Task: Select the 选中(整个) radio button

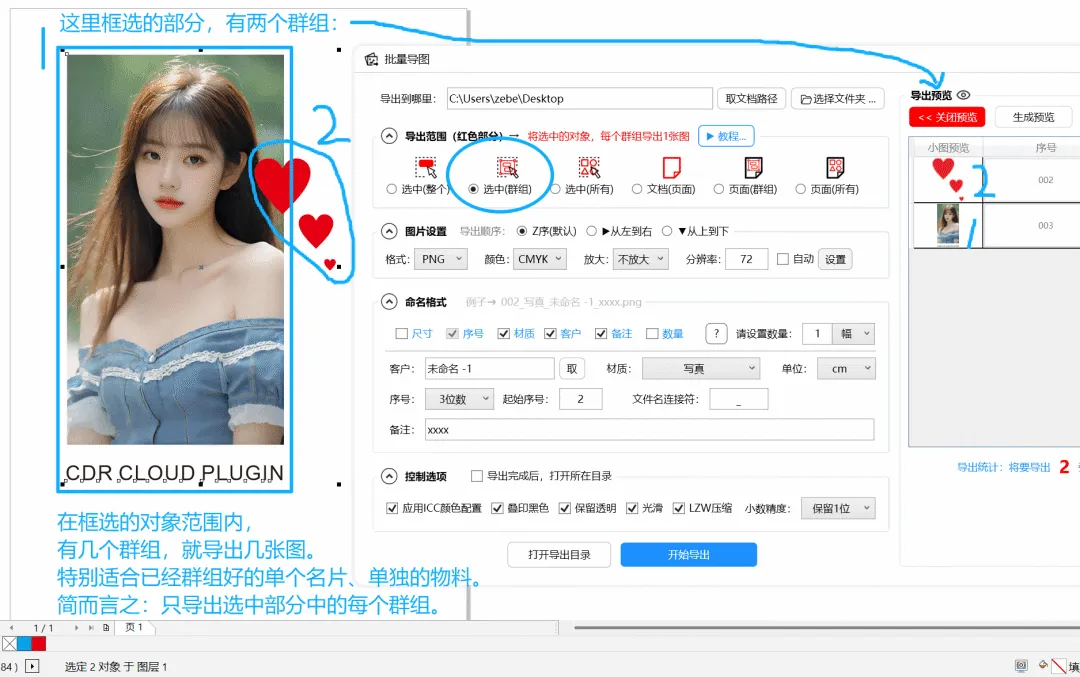Action: [x=391, y=189]
